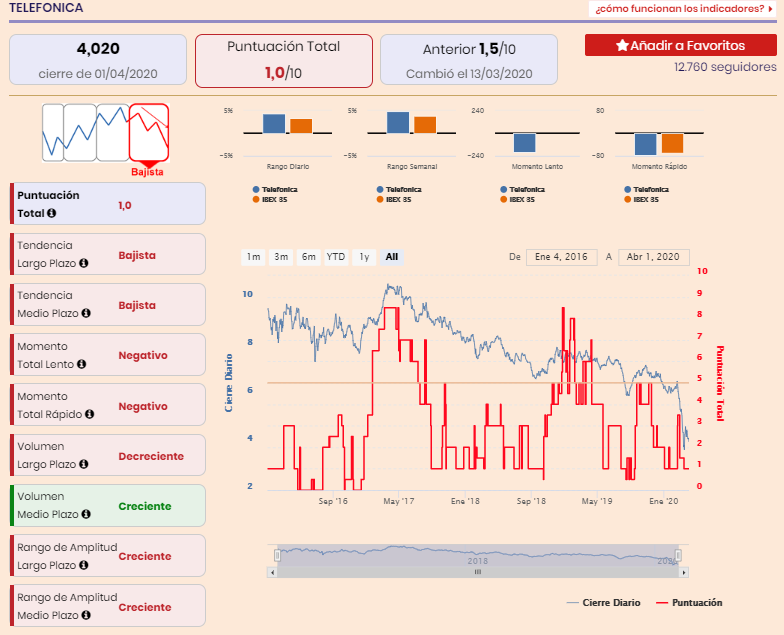Screen dimensions: 784x635
Task: Toggle Telefonica series in Momento Lento legend
Action: [522, 190]
